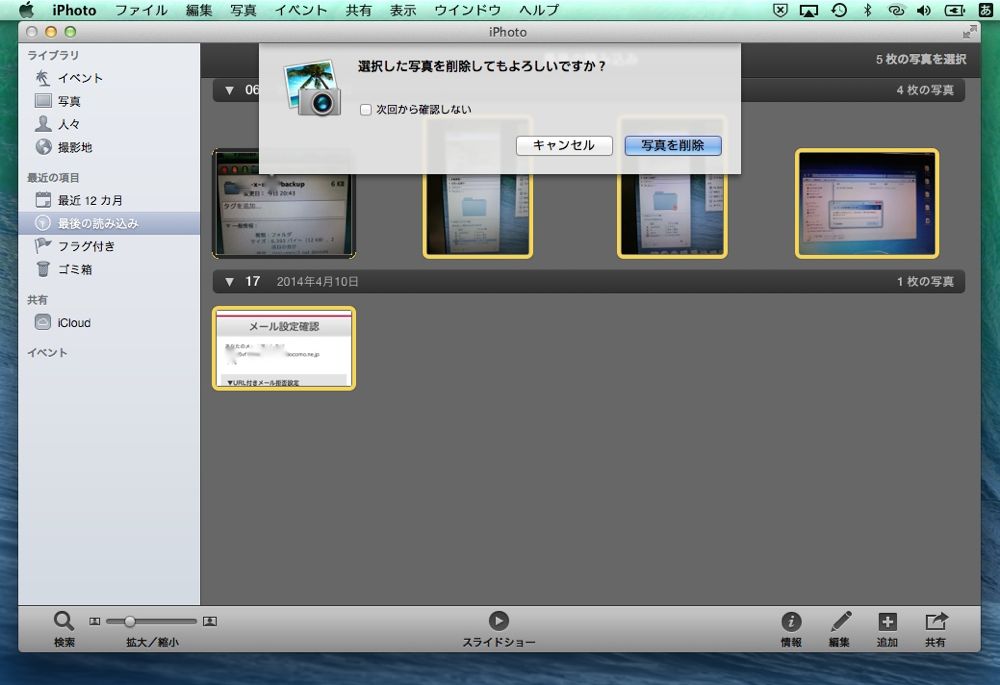Click the 編集 pencil icon
Screen dimensions: 1000x685
point(840,621)
